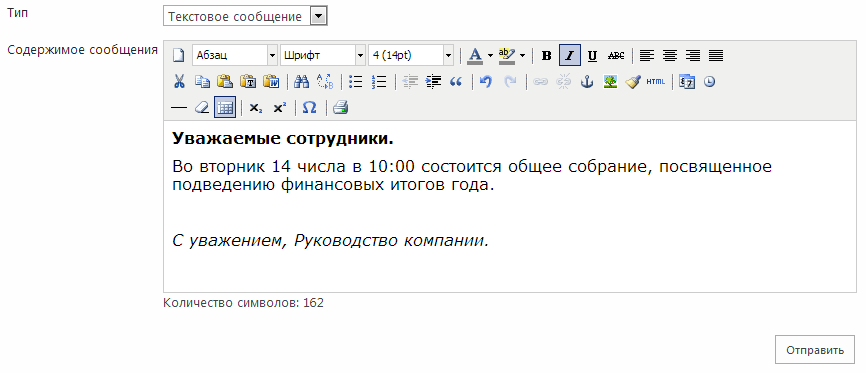Open the Тип message type dropdown
This screenshot has height=373, width=866.
click(x=245, y=17)
